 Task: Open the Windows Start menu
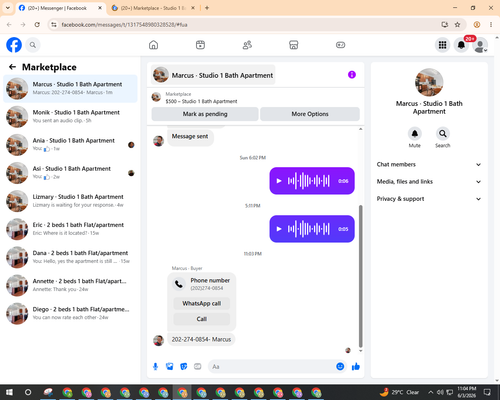pos(9,392)
